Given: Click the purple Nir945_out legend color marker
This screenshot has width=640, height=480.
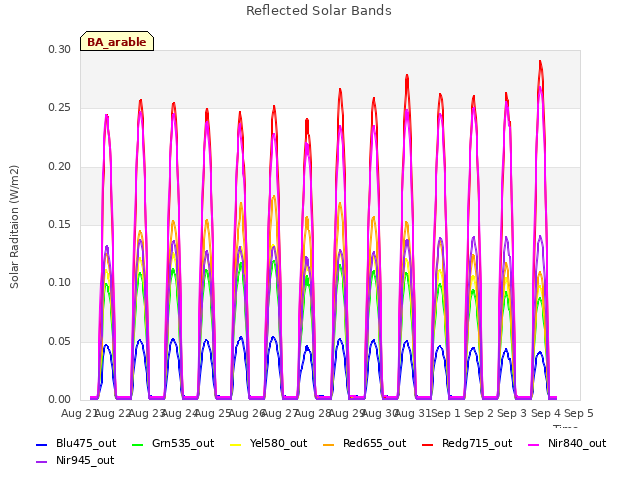Looking at the screenshot, I should click(x=42, y=462).
